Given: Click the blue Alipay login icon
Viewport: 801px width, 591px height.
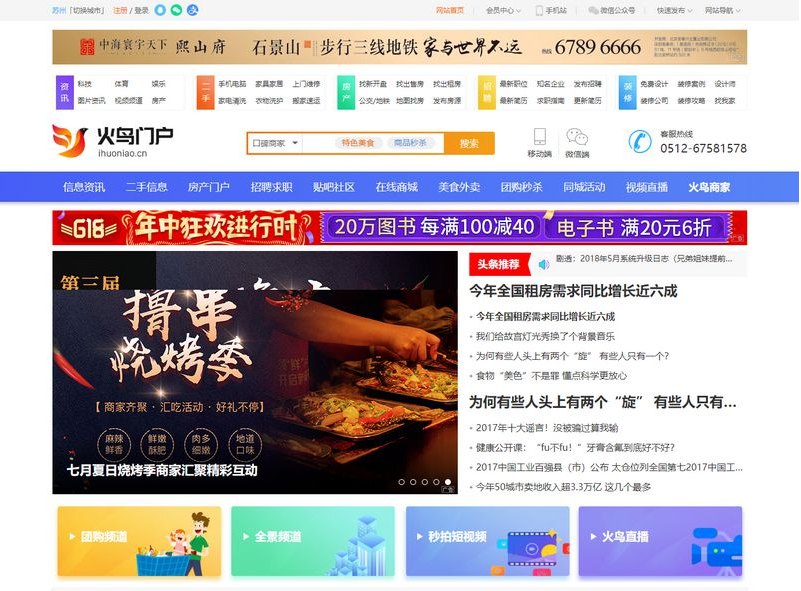Looking at the screenshot, I should (193, 10).
